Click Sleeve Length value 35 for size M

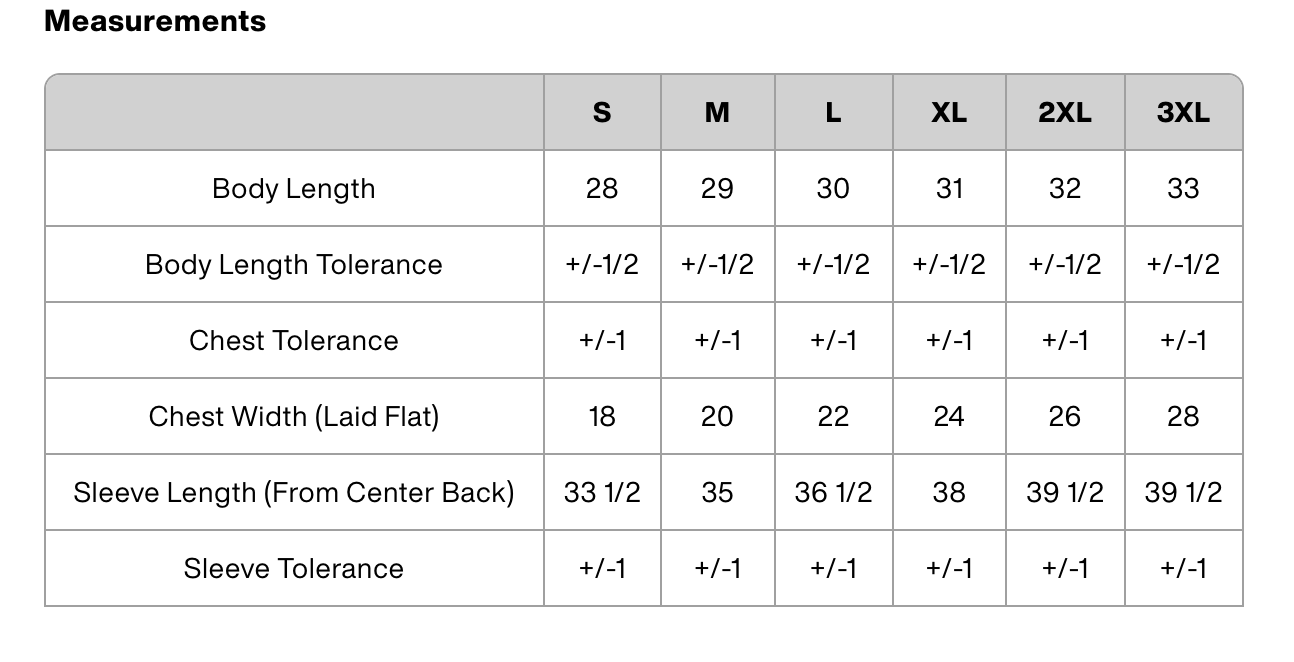717,492
